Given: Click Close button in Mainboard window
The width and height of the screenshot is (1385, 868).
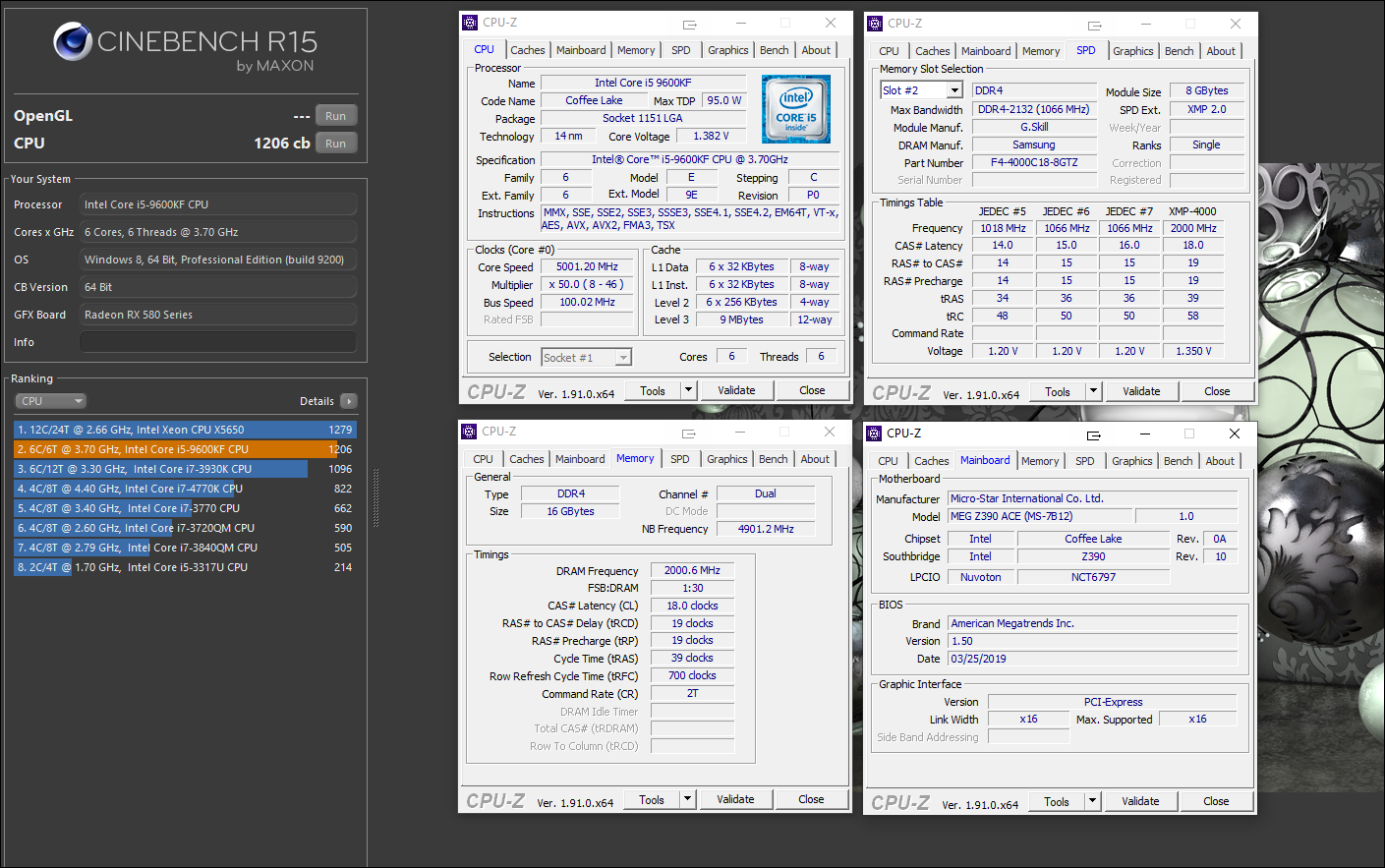Looking at the screenshot, I should (1216, 801).
